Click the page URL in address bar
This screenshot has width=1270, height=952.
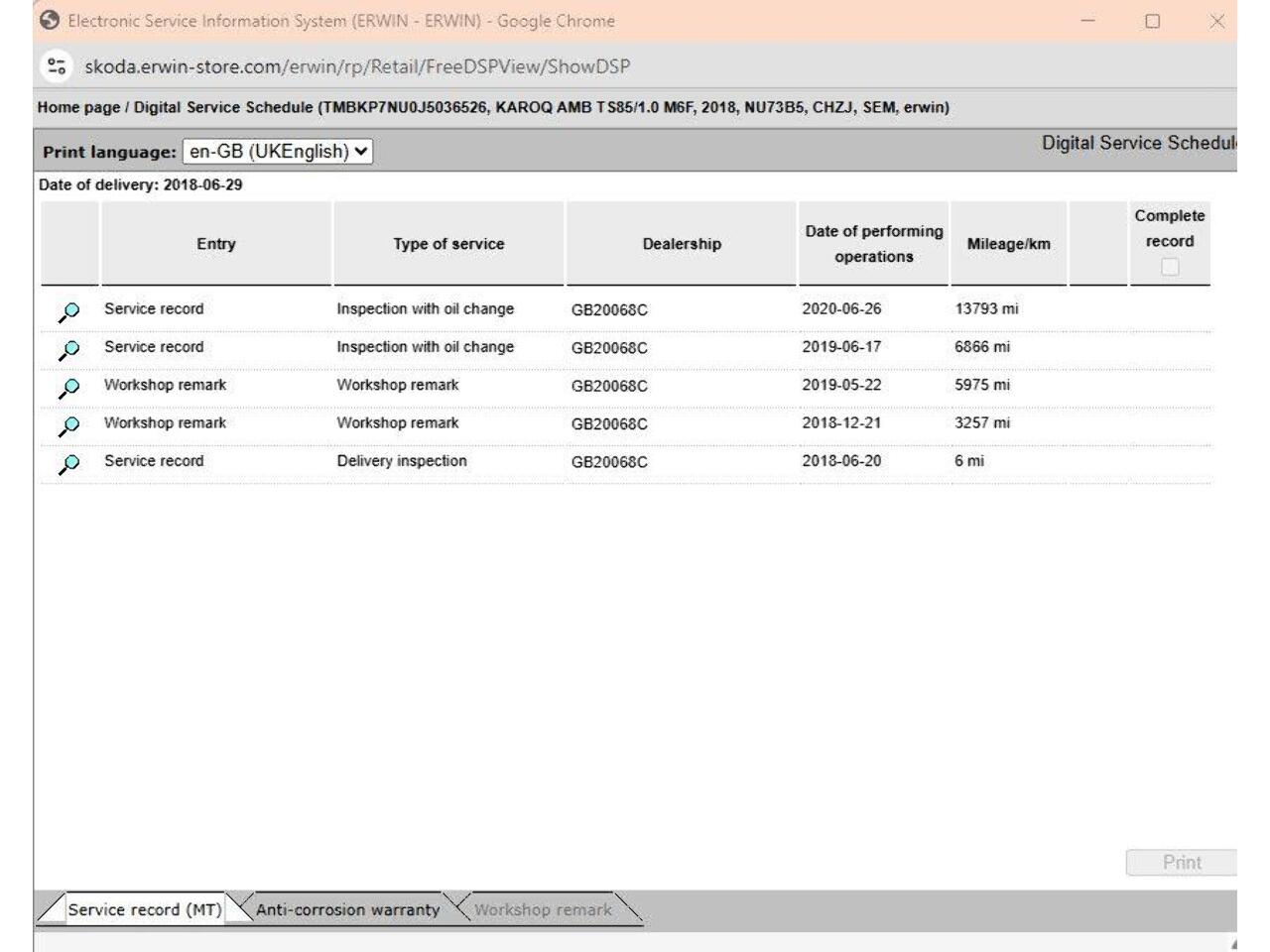[x=357, y=66]
